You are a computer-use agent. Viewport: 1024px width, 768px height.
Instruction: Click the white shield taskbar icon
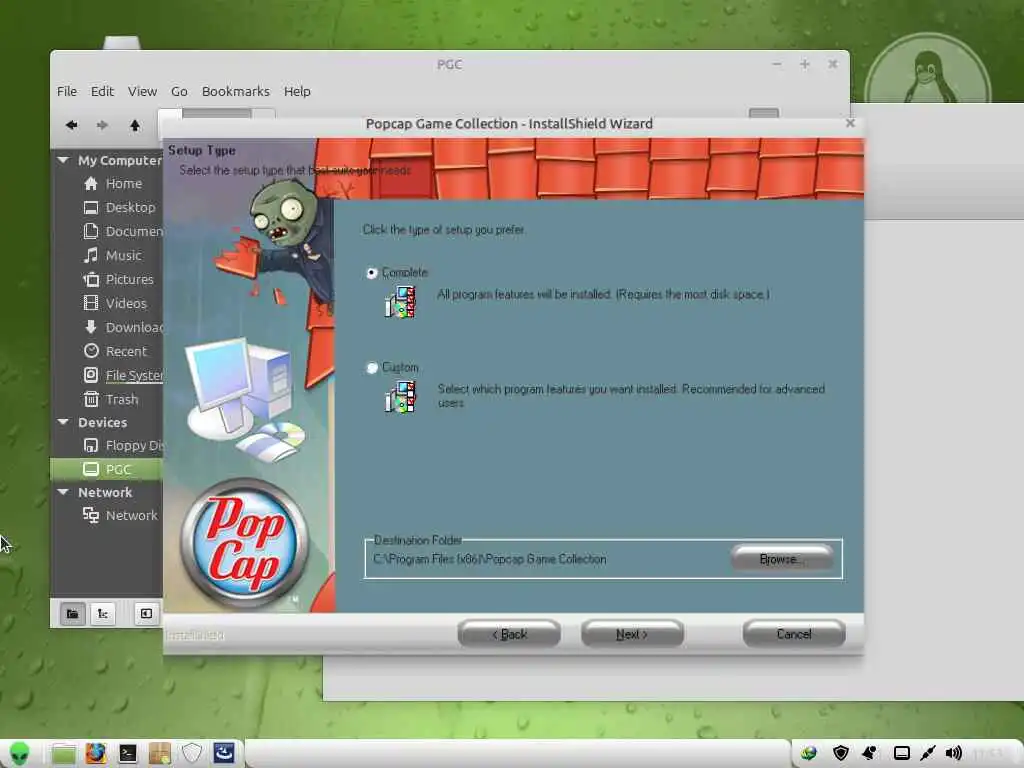click(x=191, y=754)
